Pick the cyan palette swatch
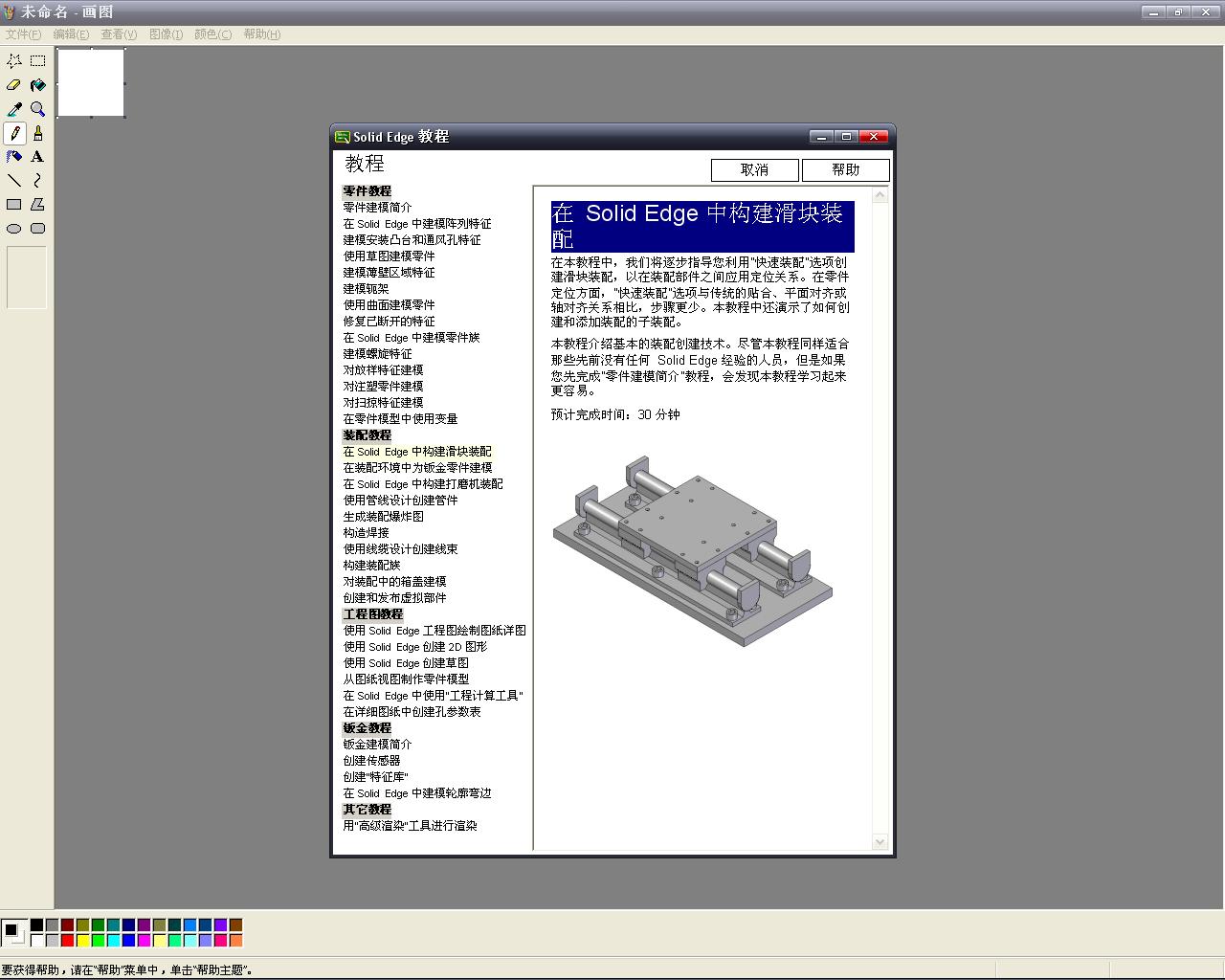Viewport: 1225px width, 980px height. click(x=113, y=941)
